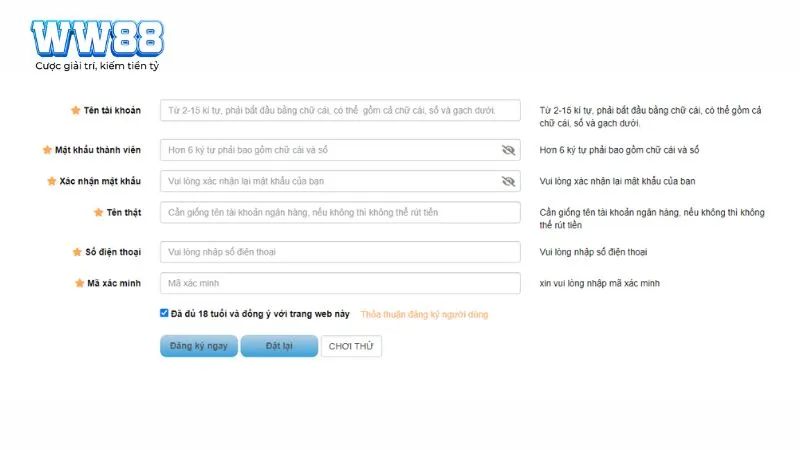
Task: Focus the Mã xác minh input field
Action: pos(340,283)
